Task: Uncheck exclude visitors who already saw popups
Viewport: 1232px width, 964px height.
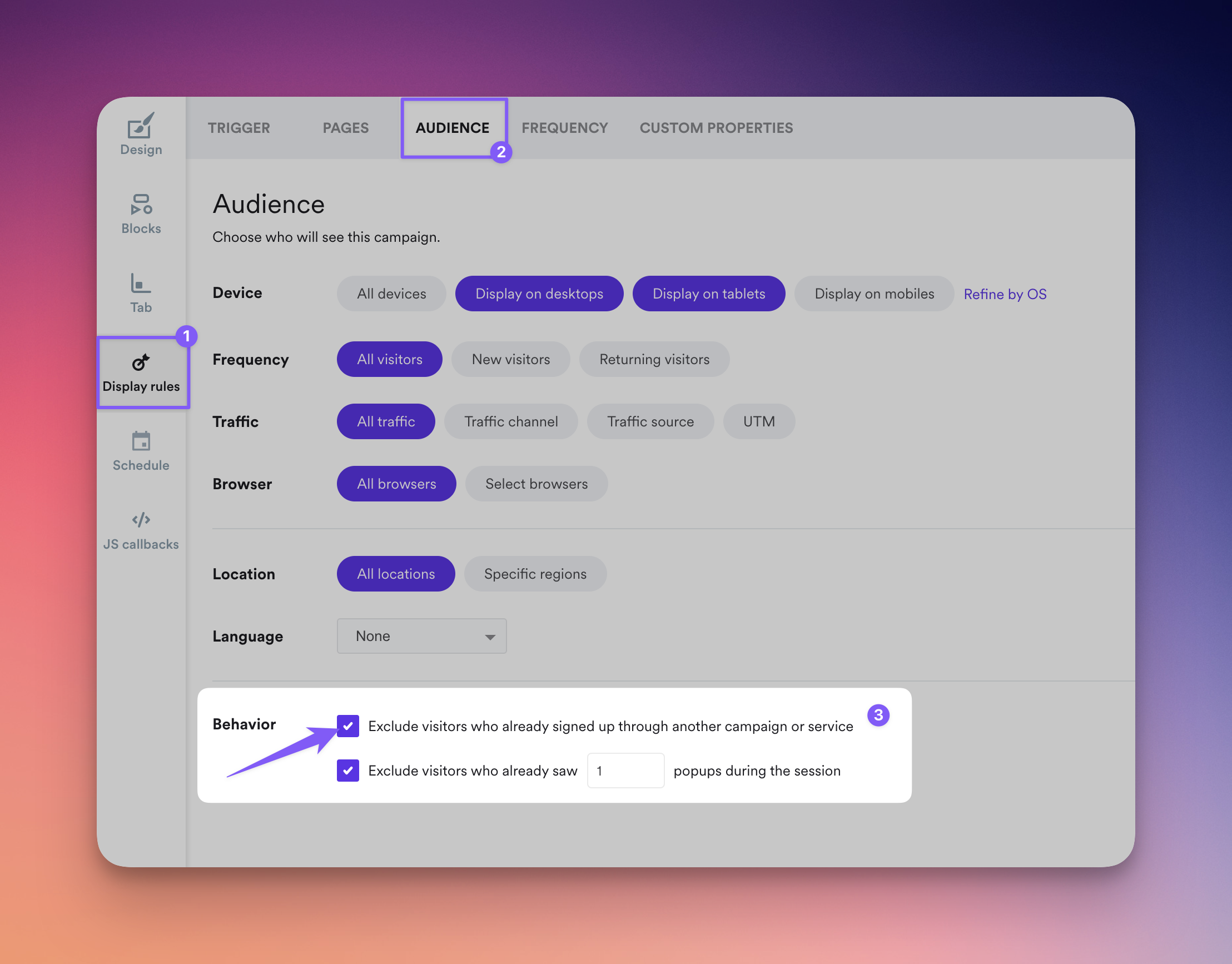Action: pyautogui.click(x=347, y=771)
